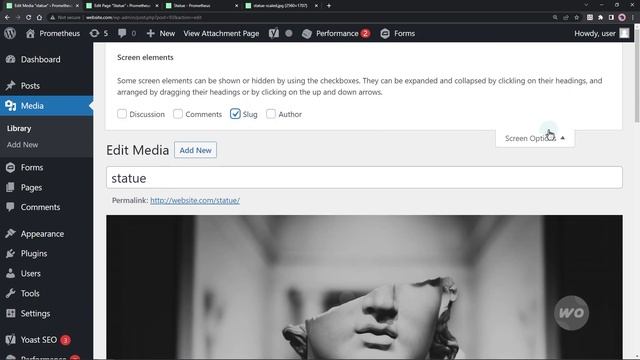Screen dimensions: 640x360
Task: Collapse the Screen Options panel
Action: pyautogui.click(x=535, y=138)
